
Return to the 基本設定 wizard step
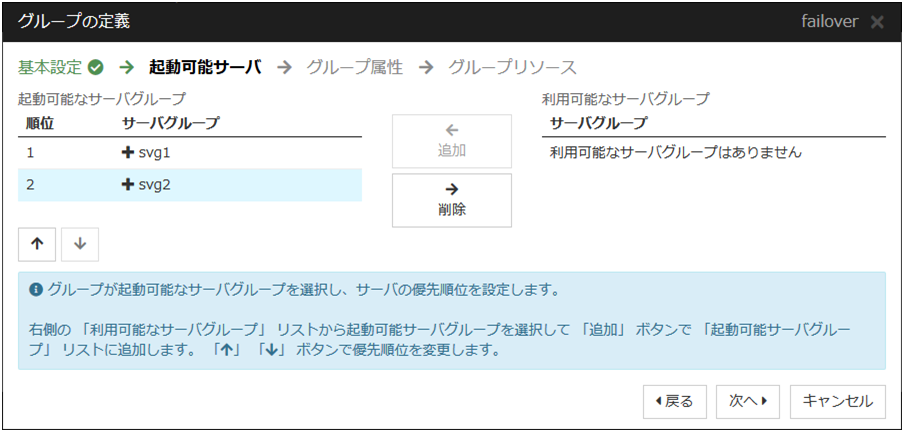[50, 68]
